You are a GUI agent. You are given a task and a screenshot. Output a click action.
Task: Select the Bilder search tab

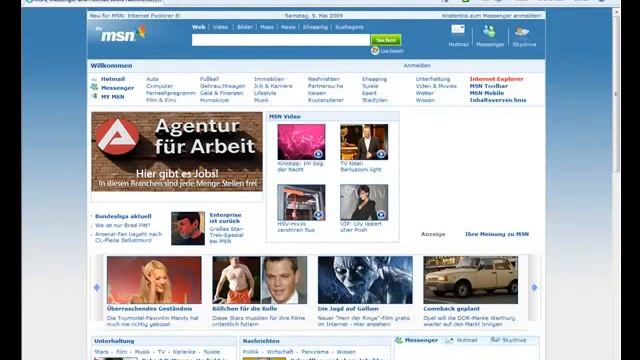coord(244,27)
